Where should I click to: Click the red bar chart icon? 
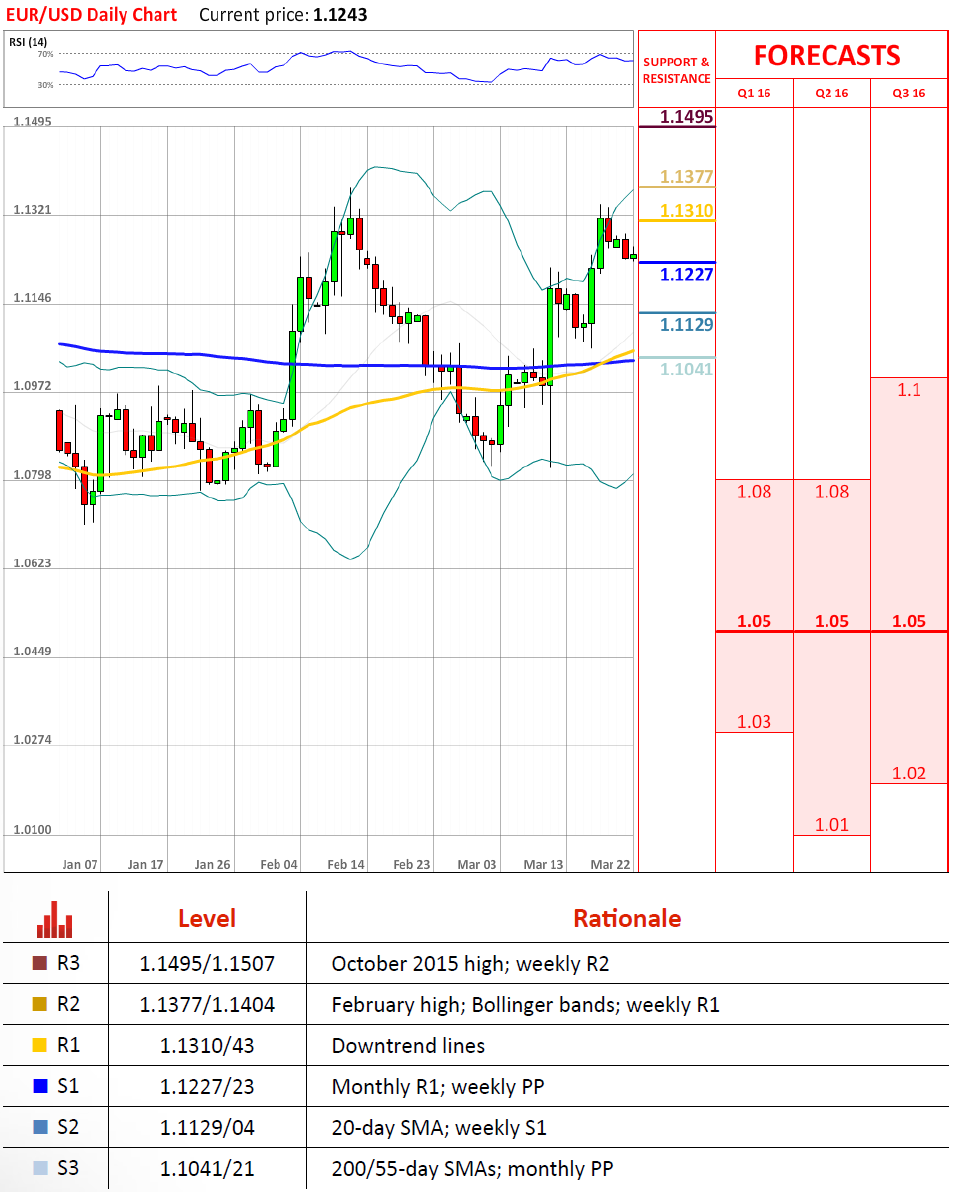coord(55,919)
